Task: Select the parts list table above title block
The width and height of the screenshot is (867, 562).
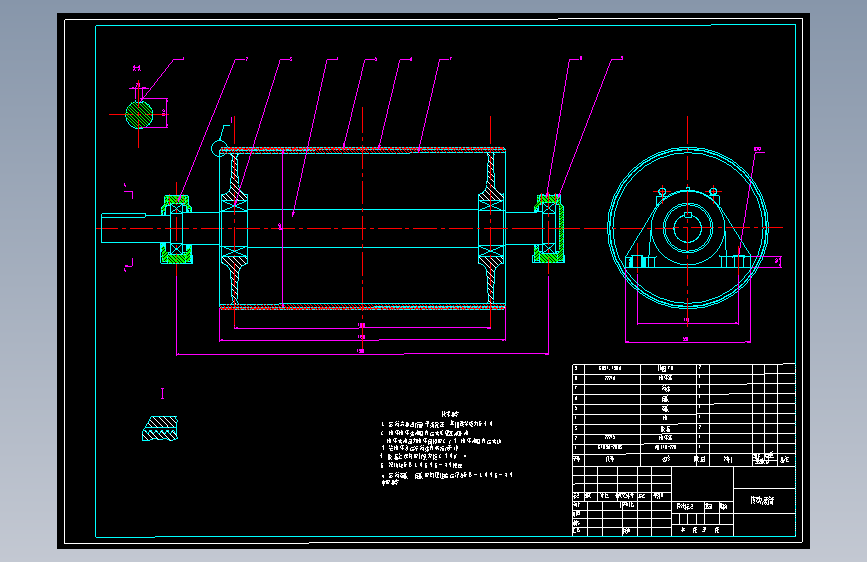Action: coord(683,415)
